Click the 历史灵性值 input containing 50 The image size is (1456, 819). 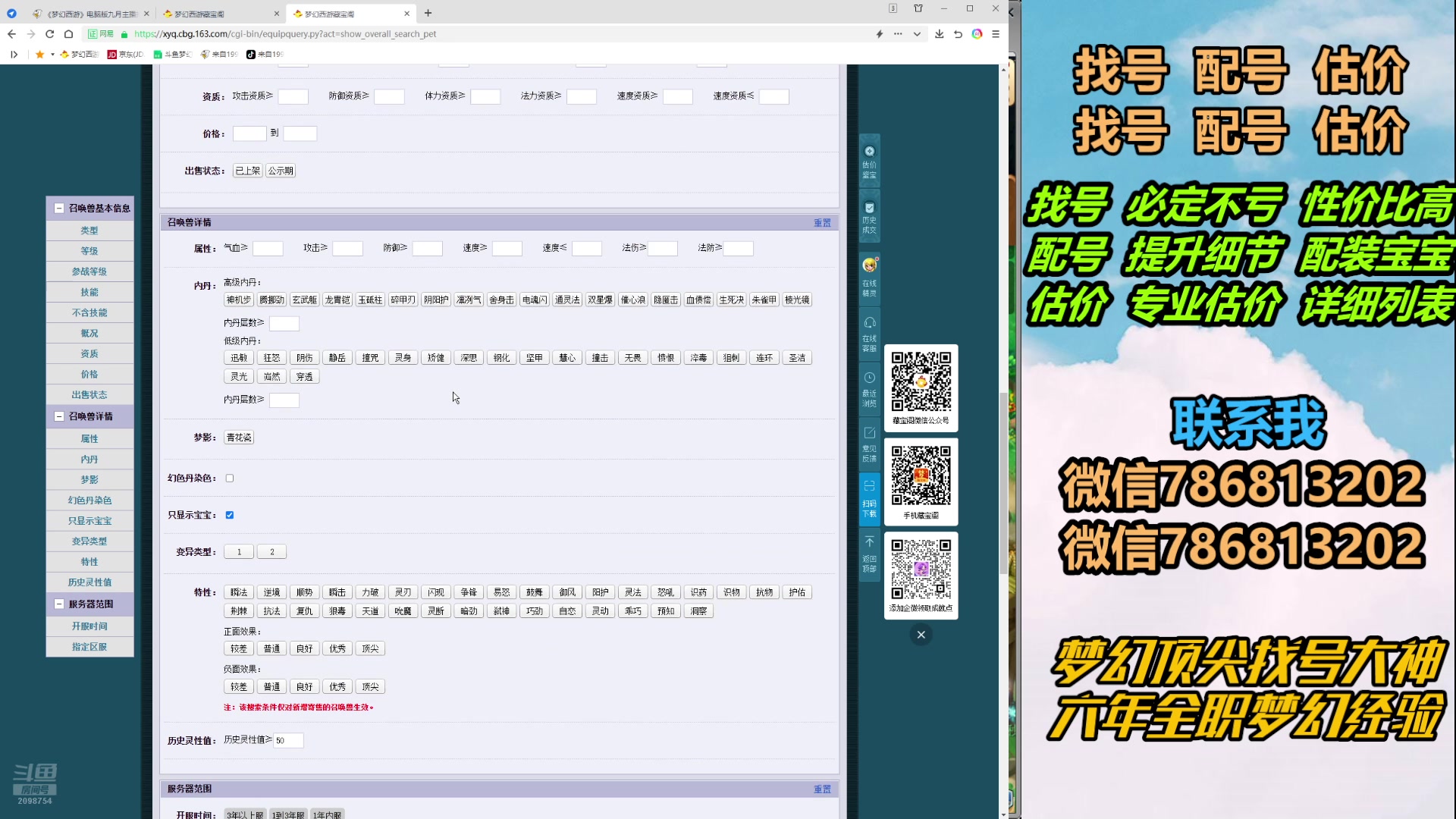(x=288, y=741)
